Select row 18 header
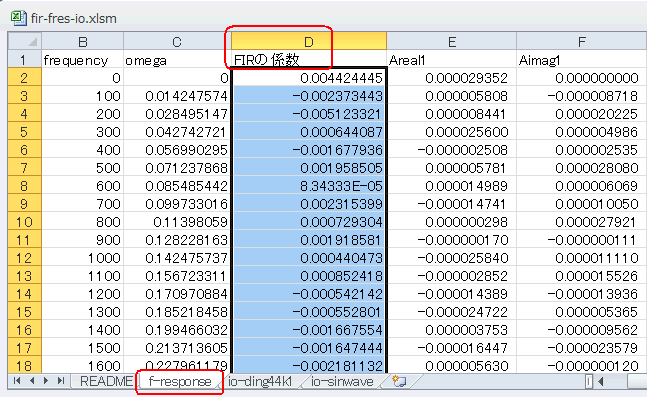The height and width of the screenshot is (398, 647). point(24,366)
